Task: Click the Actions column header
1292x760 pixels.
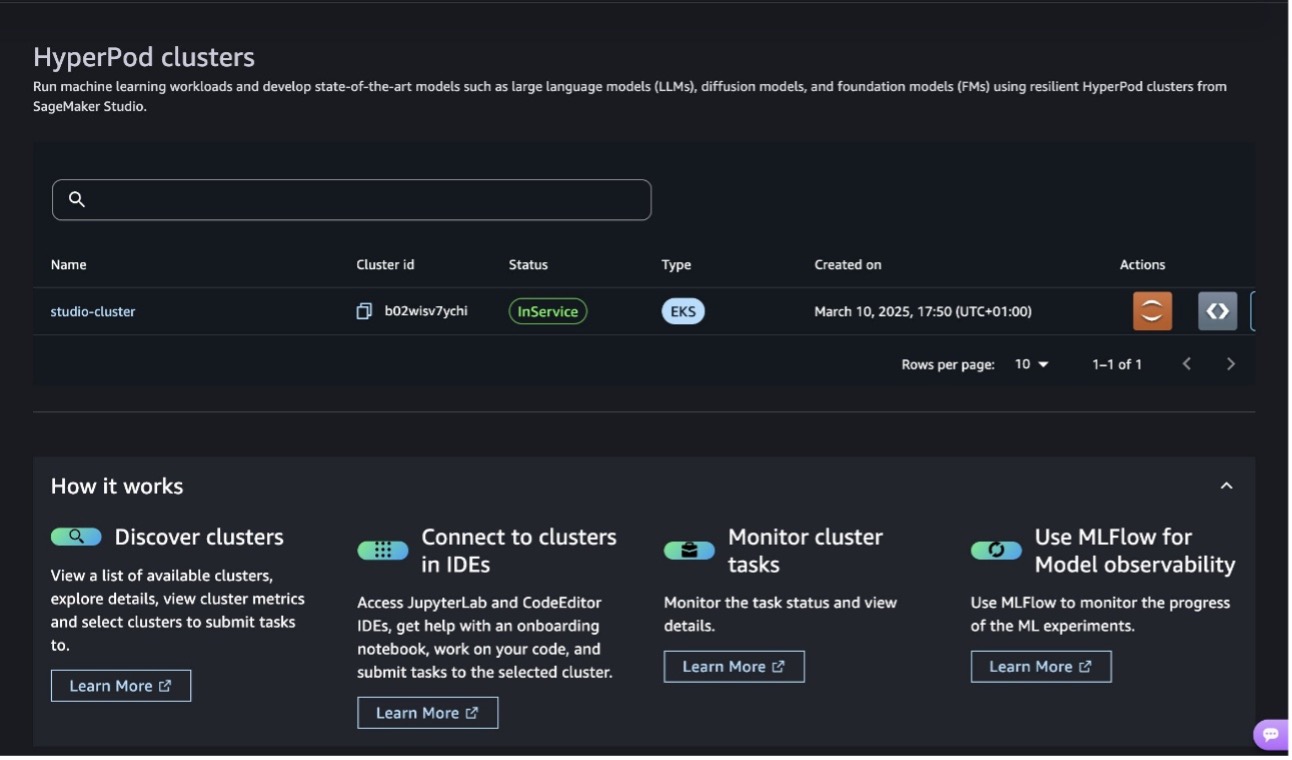Action: 1142,265
